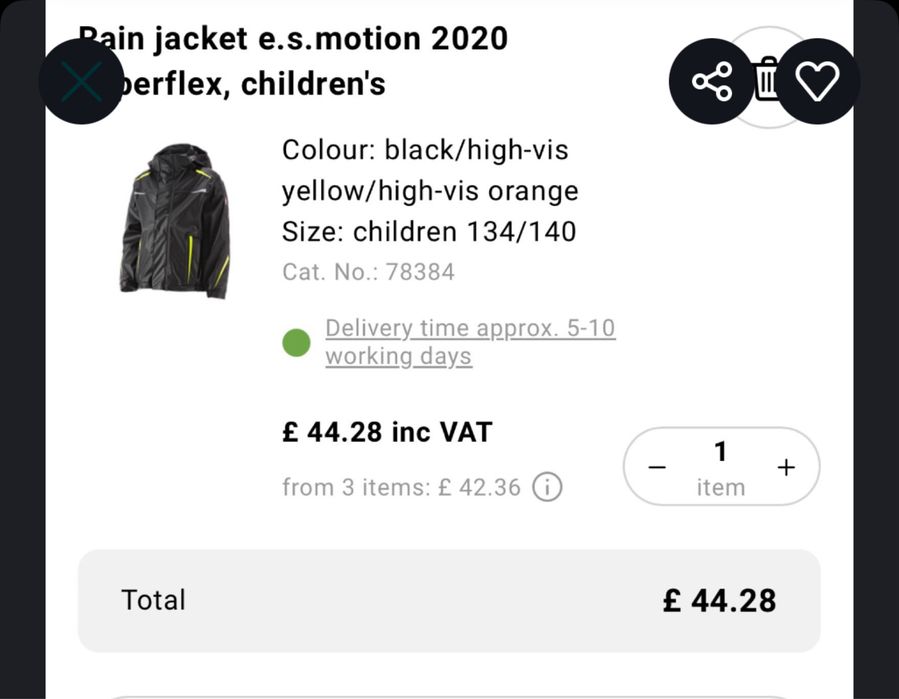The image size is (899, 699).
Task: Decrease quantity with the minus button
Action: [x=657, y=467]
